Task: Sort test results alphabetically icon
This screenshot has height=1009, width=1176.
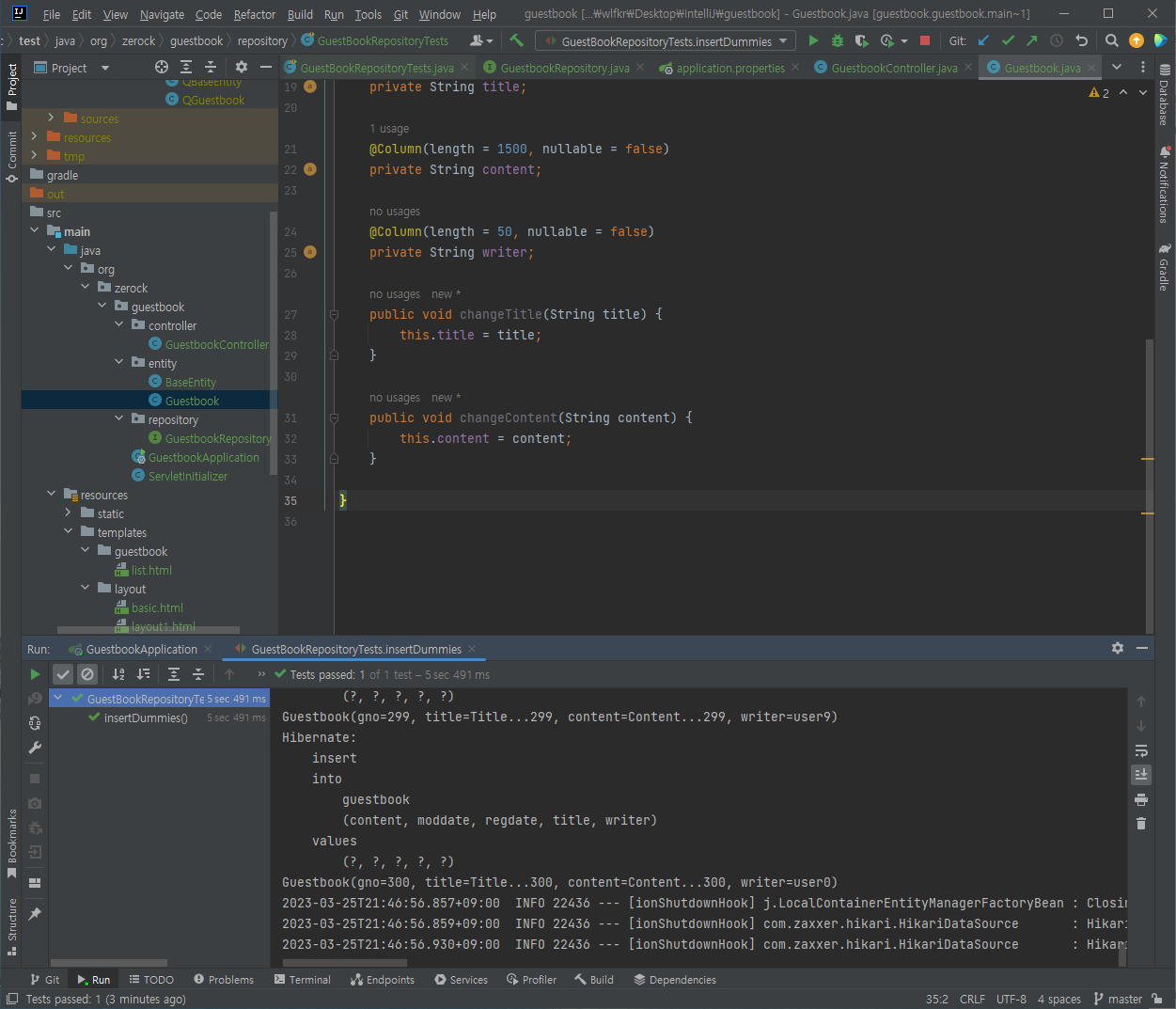Action: 118,674
